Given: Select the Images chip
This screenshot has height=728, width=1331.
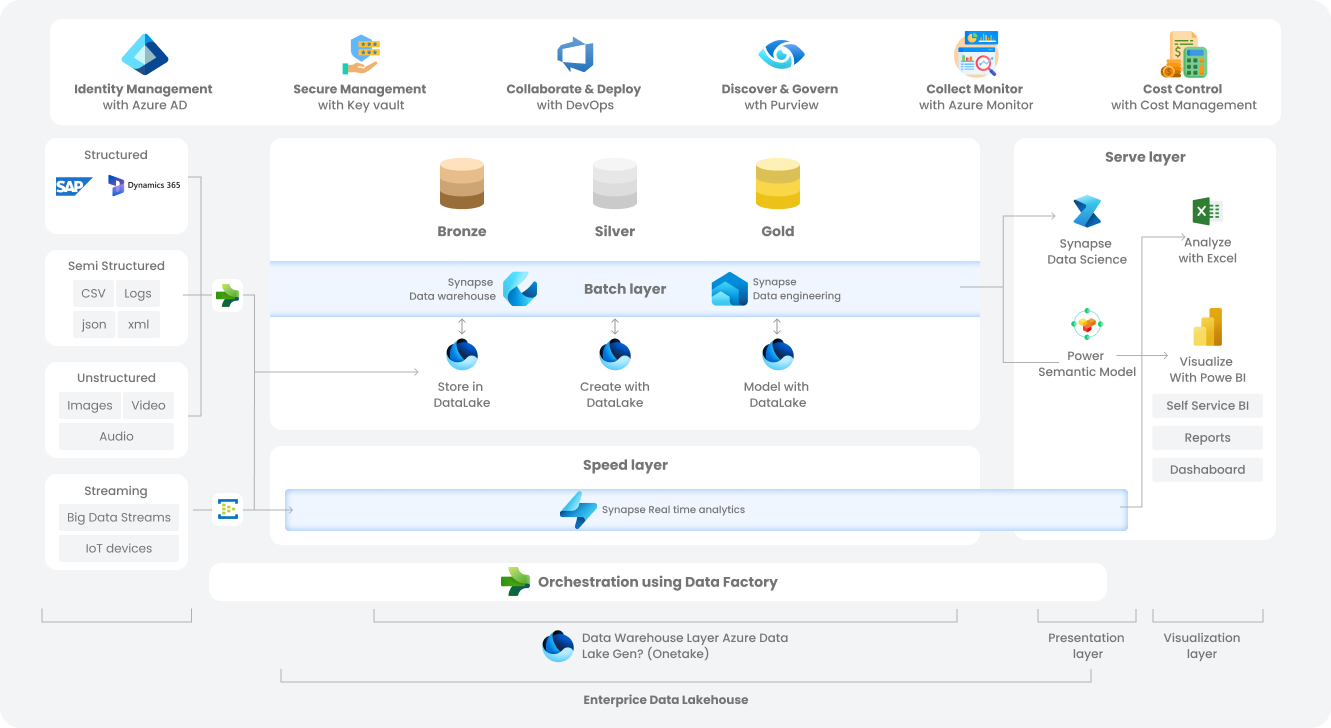Looking at the screenshot, I should click(x=90, y=405).
